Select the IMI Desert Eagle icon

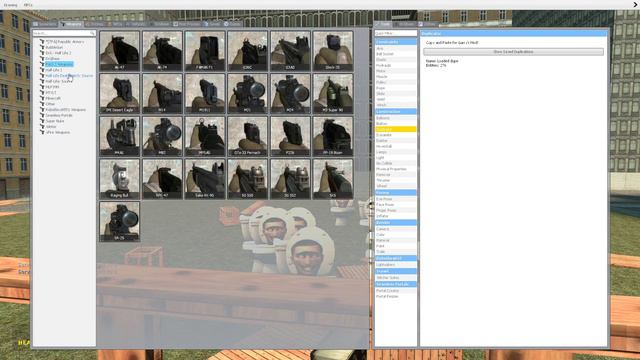(120, 93)
